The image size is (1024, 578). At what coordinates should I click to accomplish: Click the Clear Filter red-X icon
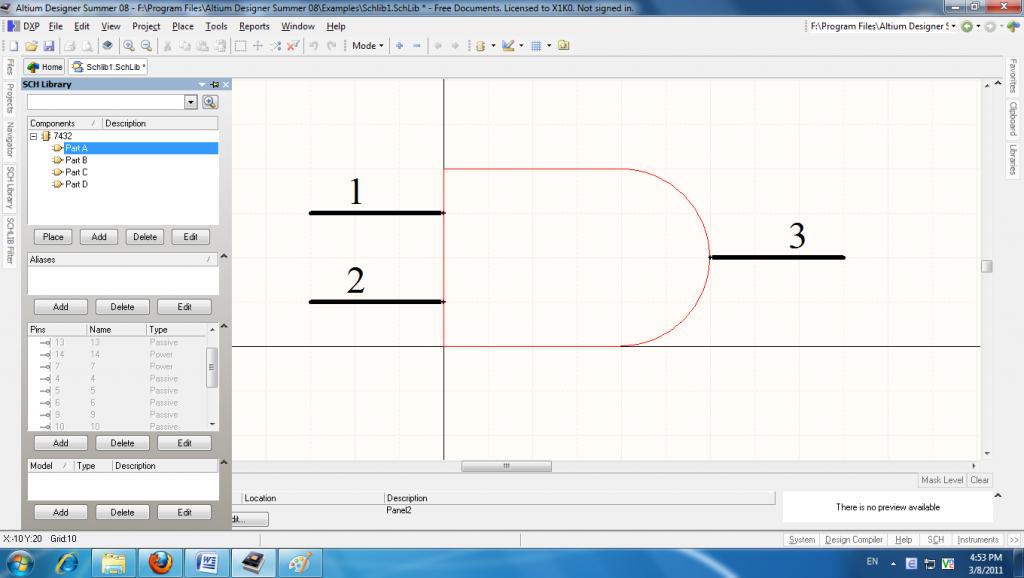click(293, 46)
